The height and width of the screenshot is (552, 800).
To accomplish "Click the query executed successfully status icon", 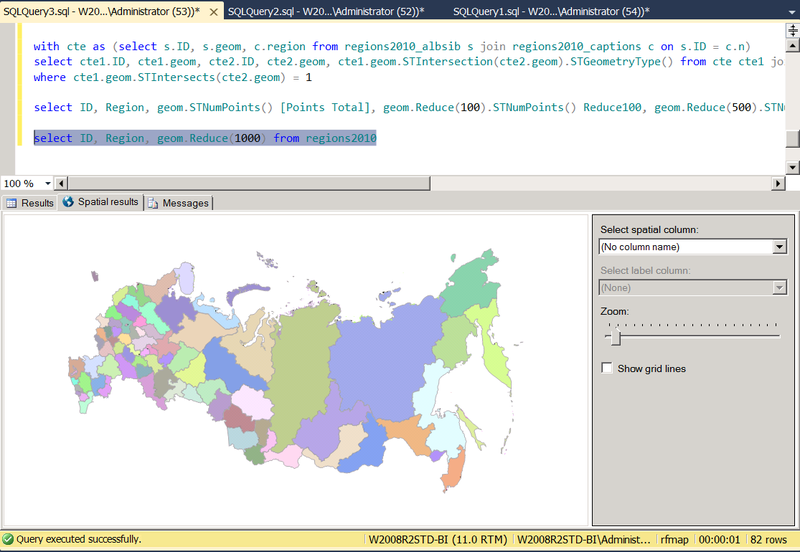I will 8,539.
